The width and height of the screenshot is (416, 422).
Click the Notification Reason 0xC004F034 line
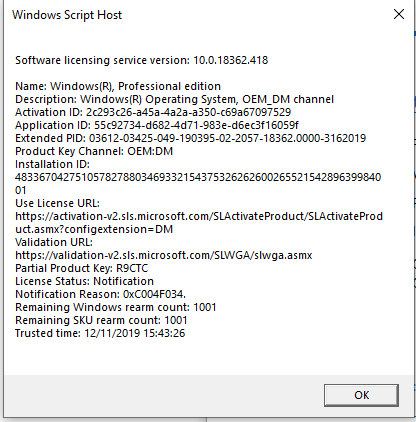[100, 294]
